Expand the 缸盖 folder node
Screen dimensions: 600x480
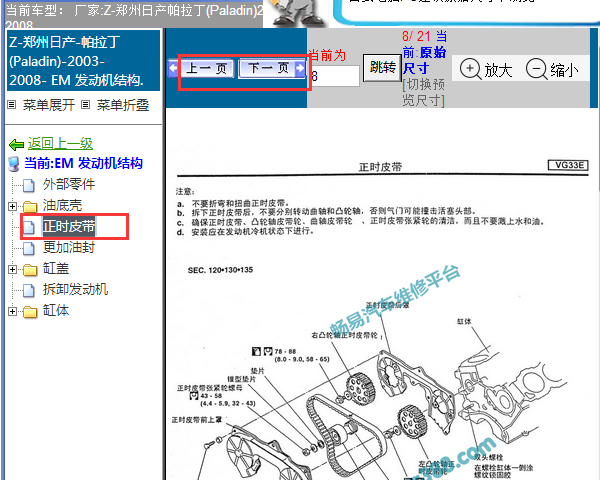tap(12, 269)
